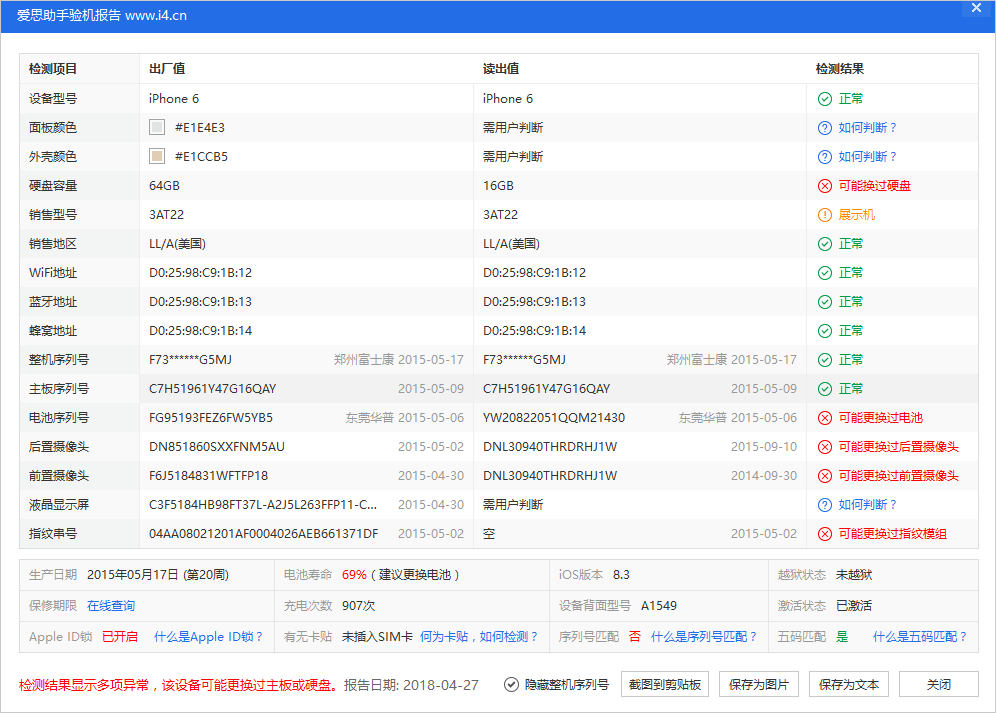Click the help icon beside 面板颜色 result
Viewport: 996px width, 713px height.
click(824, 127)
